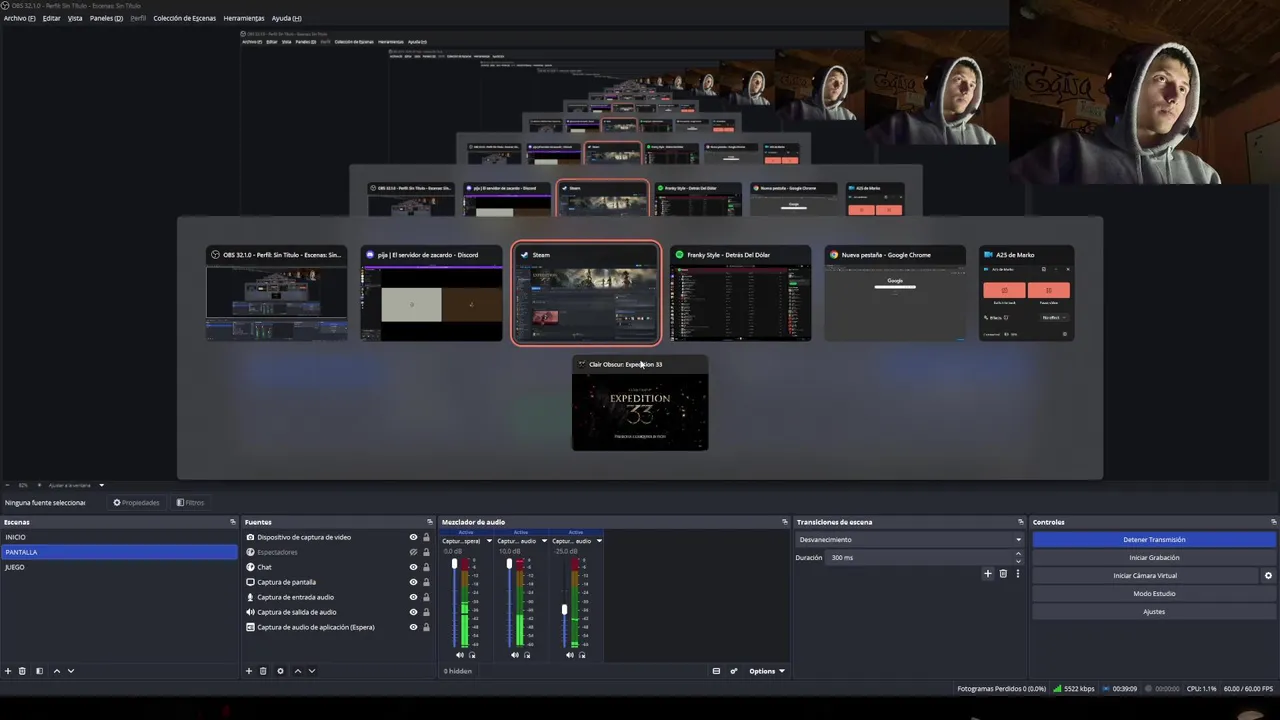1280x720 pixels.
Task: Hide the Chat source with its eye icon
Action: tap(413, 567)
